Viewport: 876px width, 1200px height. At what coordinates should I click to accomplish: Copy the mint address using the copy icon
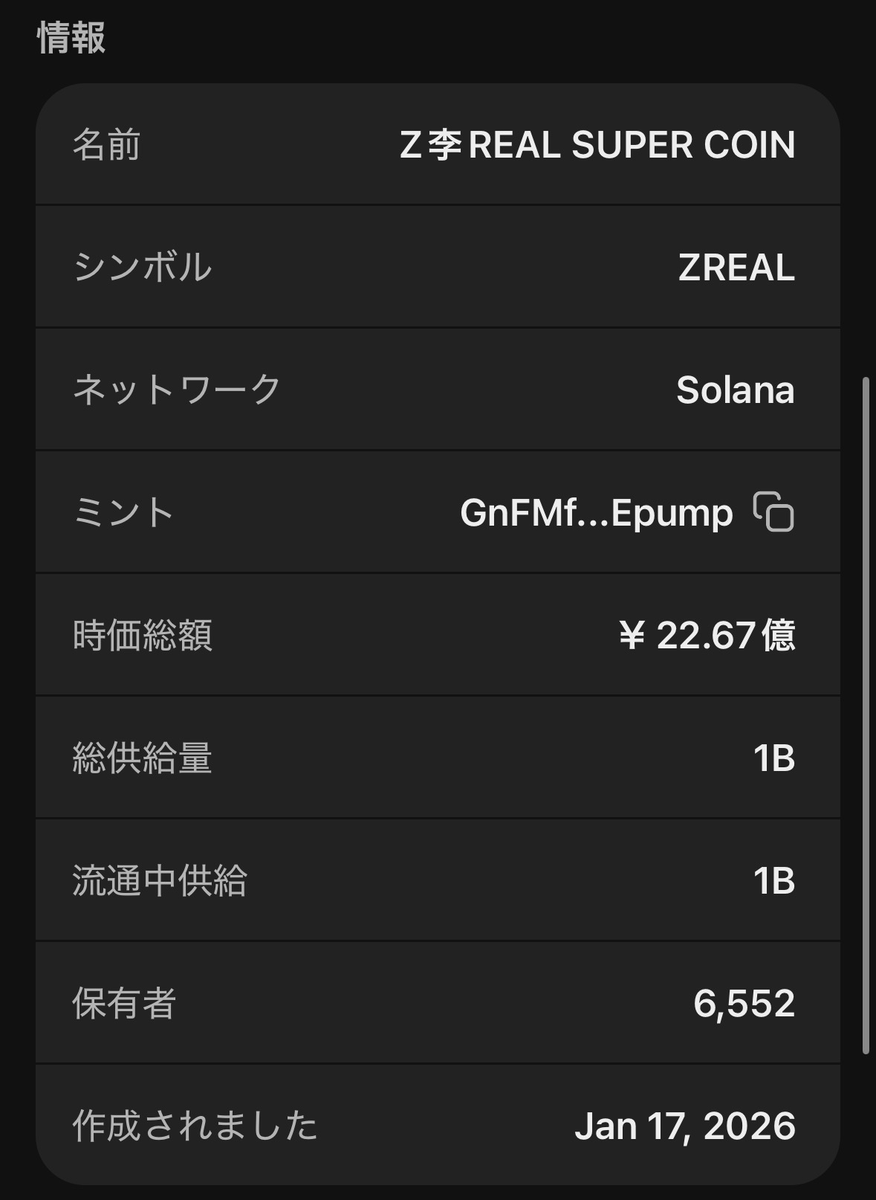(x=773, y=512)
